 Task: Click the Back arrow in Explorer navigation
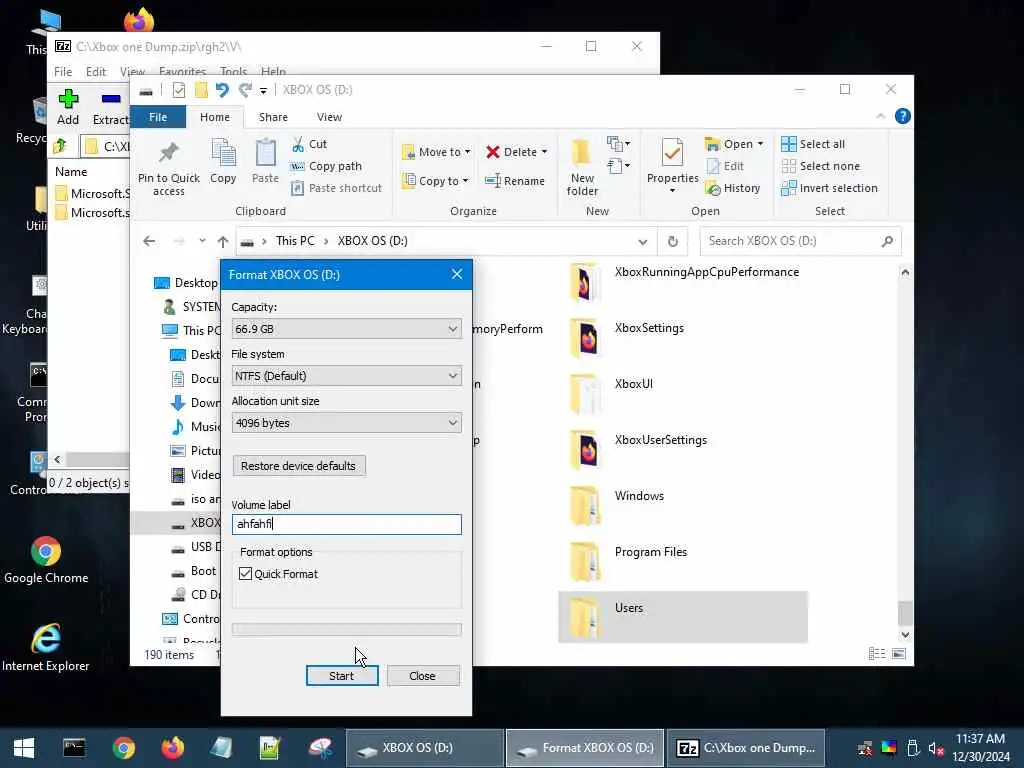(x=149, y=241)
